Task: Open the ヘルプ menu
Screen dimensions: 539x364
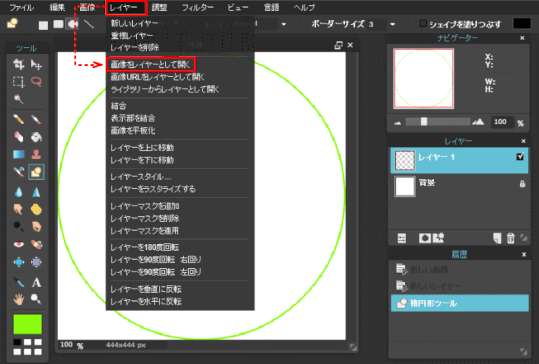Action: tap(304, 8)
